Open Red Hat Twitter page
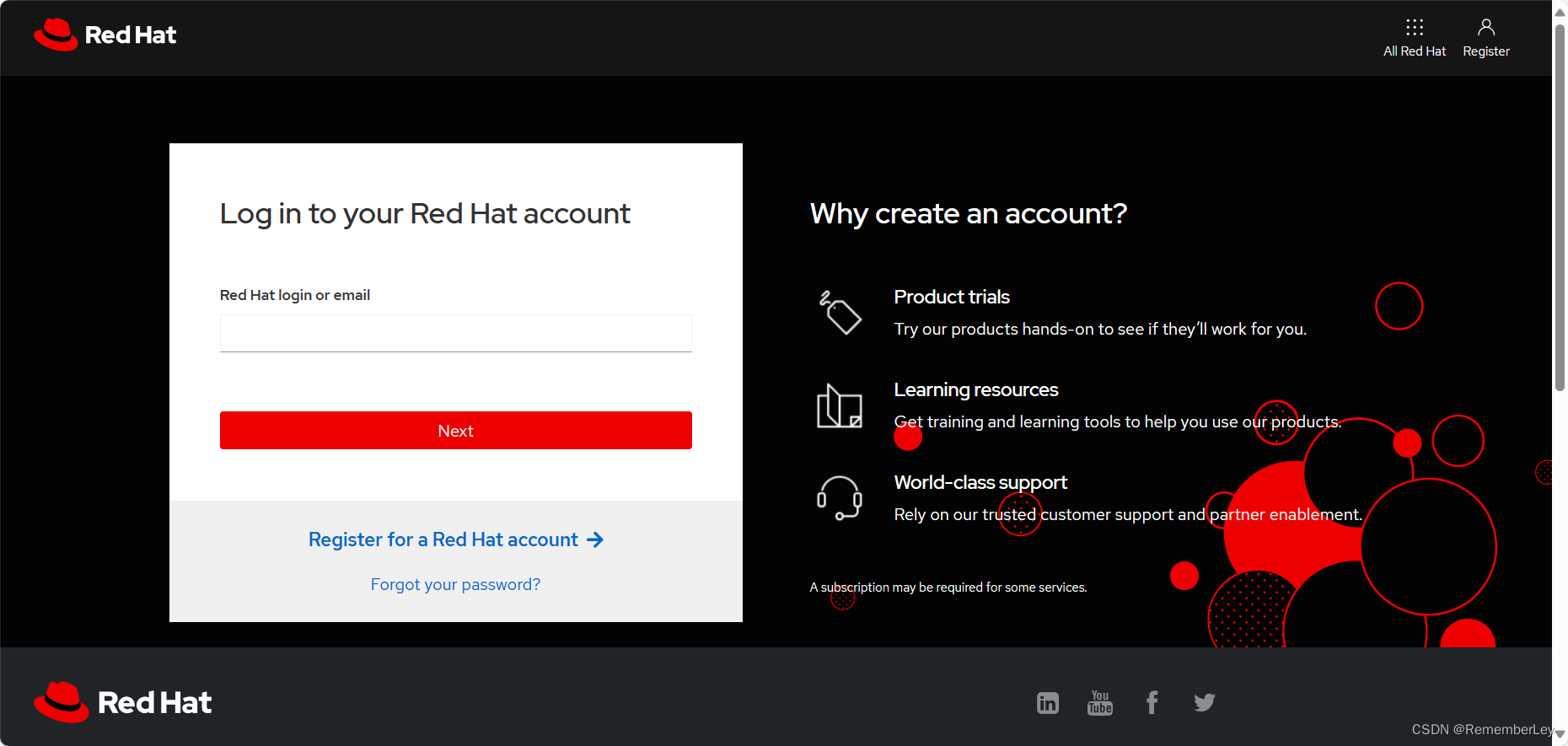1568x746 pixels. click(1205, 702)
